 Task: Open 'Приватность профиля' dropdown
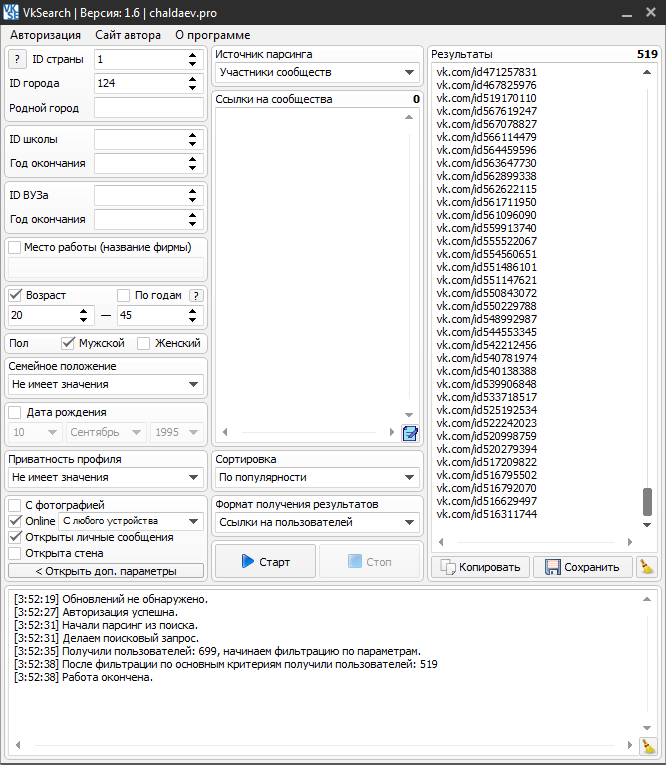click(106, 477)
